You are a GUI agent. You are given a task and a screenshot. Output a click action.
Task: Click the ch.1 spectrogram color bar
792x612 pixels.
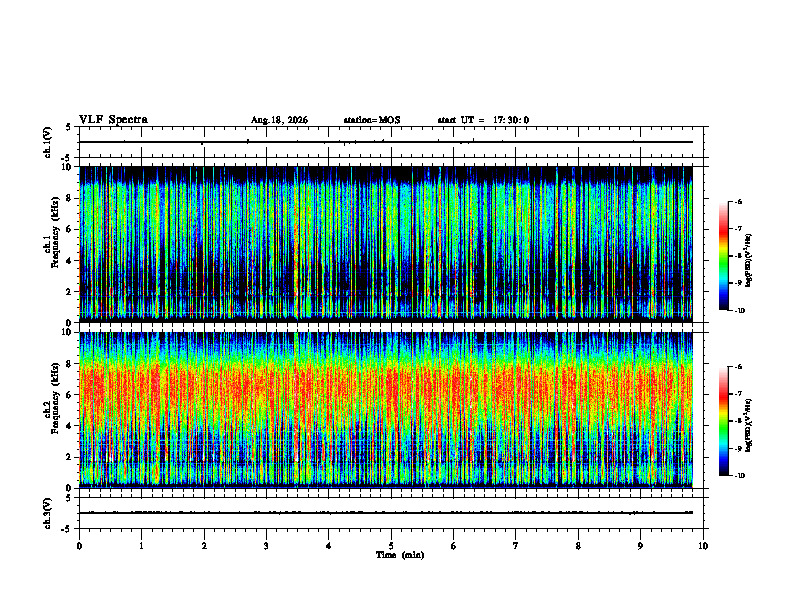click(724, 256)
